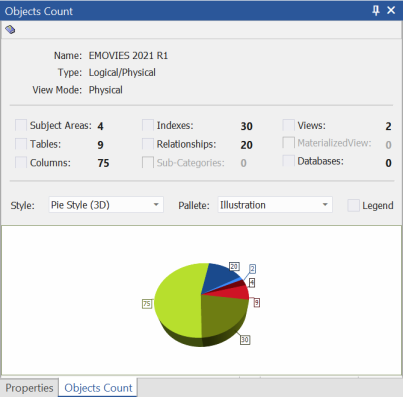Select the Objects Count tab
The height and width of the screenshot is (397, 403).
(98, 388)
